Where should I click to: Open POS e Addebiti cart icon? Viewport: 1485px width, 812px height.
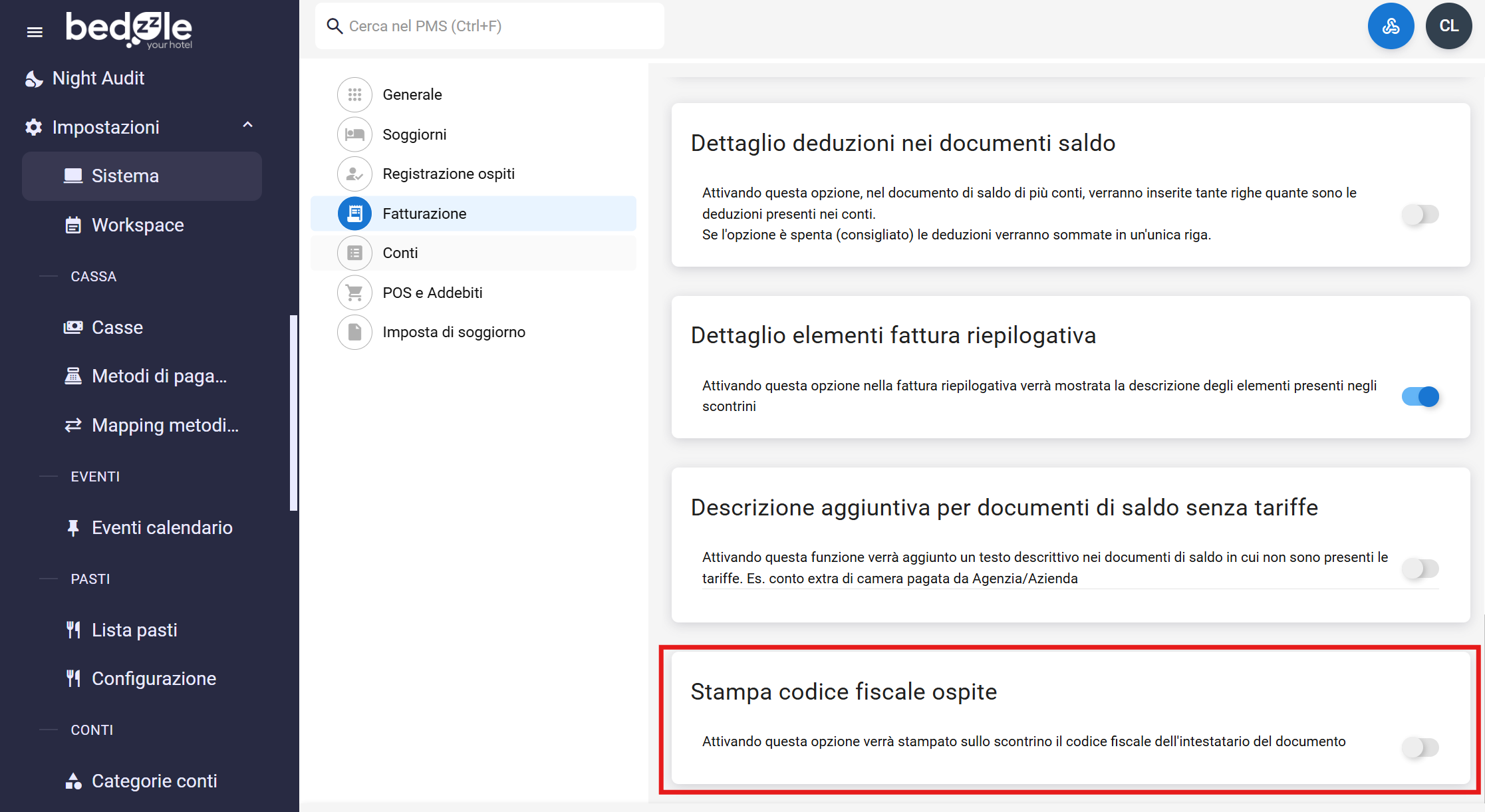(x=354, y=293)
